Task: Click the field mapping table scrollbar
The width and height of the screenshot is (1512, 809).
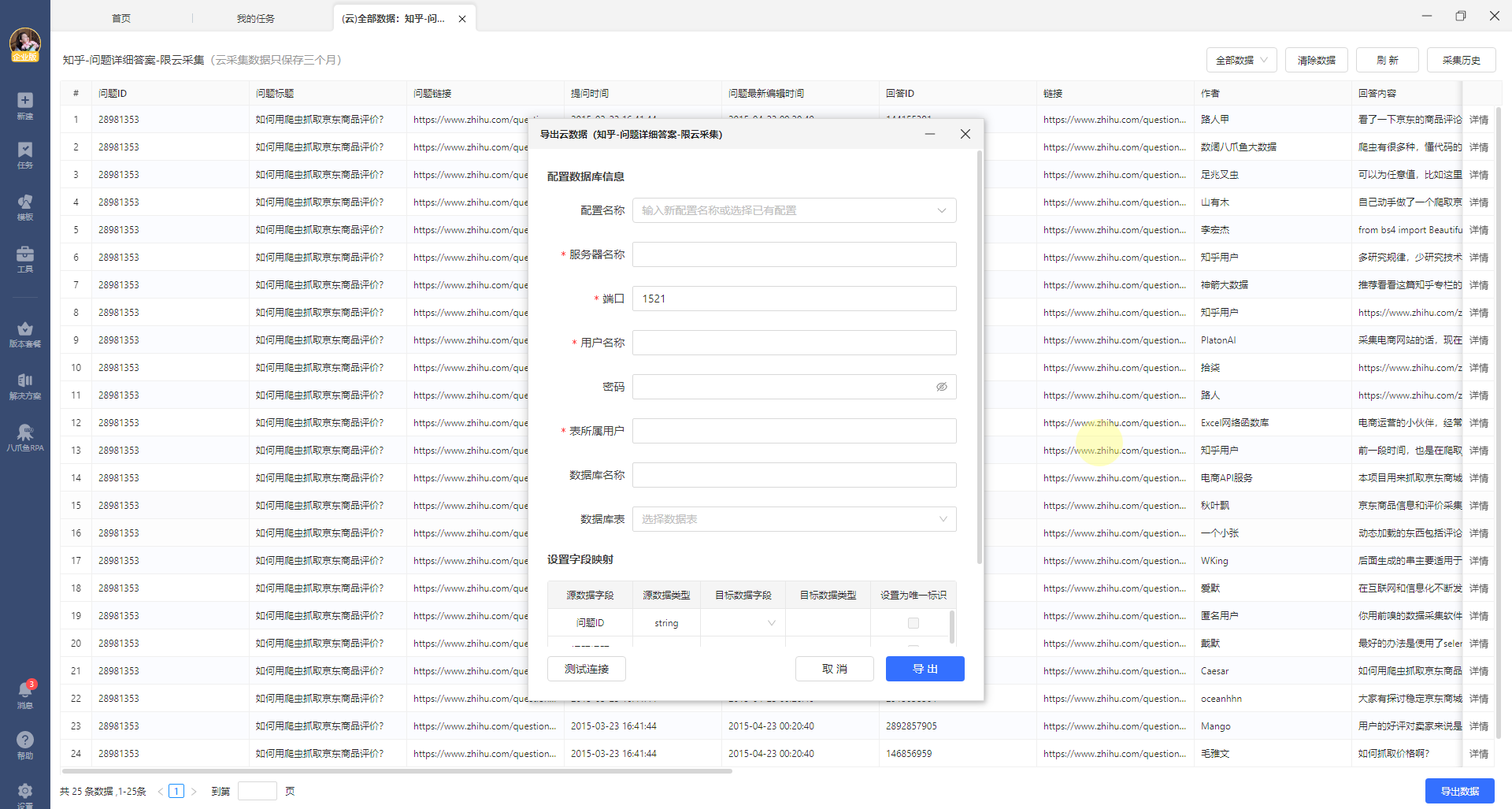Action: tap(952, 627)
